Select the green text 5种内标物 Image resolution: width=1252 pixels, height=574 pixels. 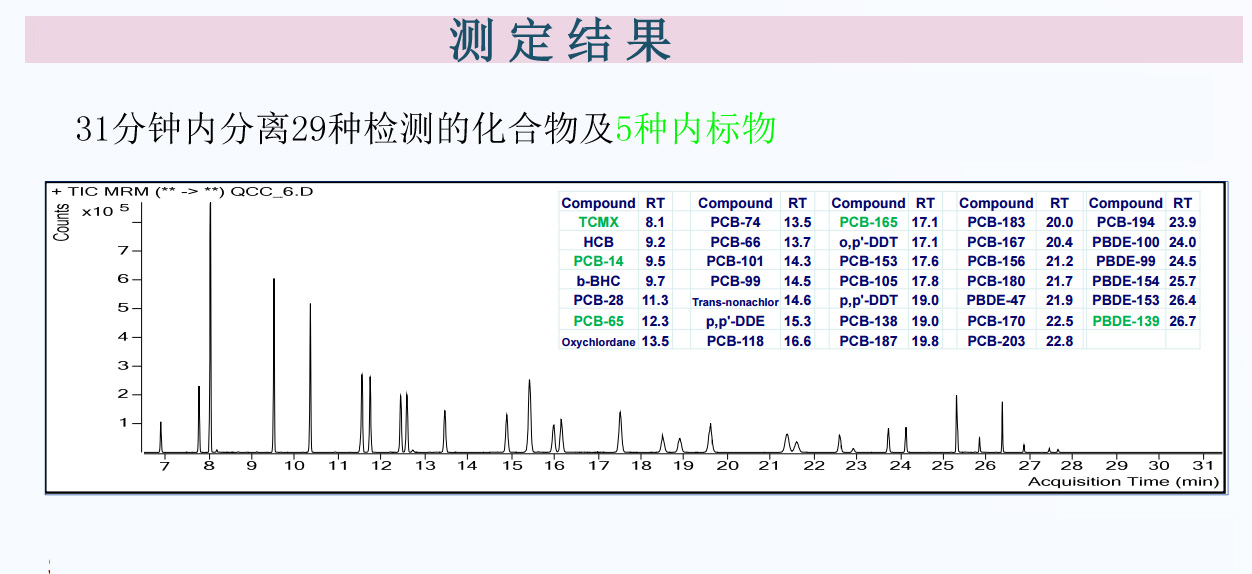[x=695, y=129]
